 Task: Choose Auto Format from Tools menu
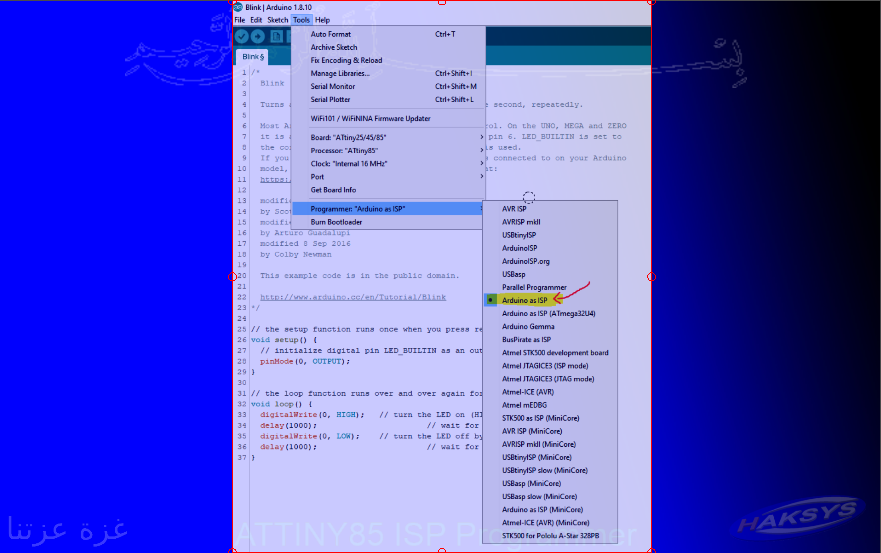[388, 34]
